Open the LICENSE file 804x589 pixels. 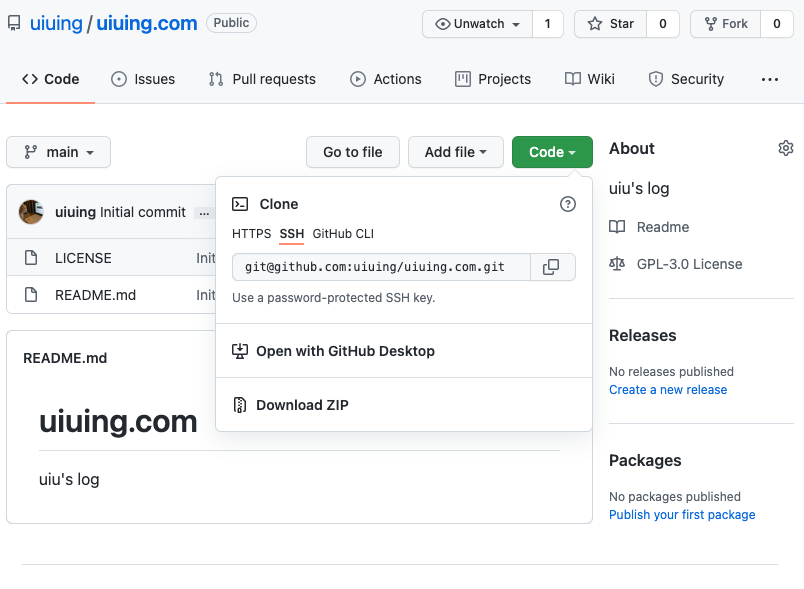pyautogui.click(x=83, y=258)
